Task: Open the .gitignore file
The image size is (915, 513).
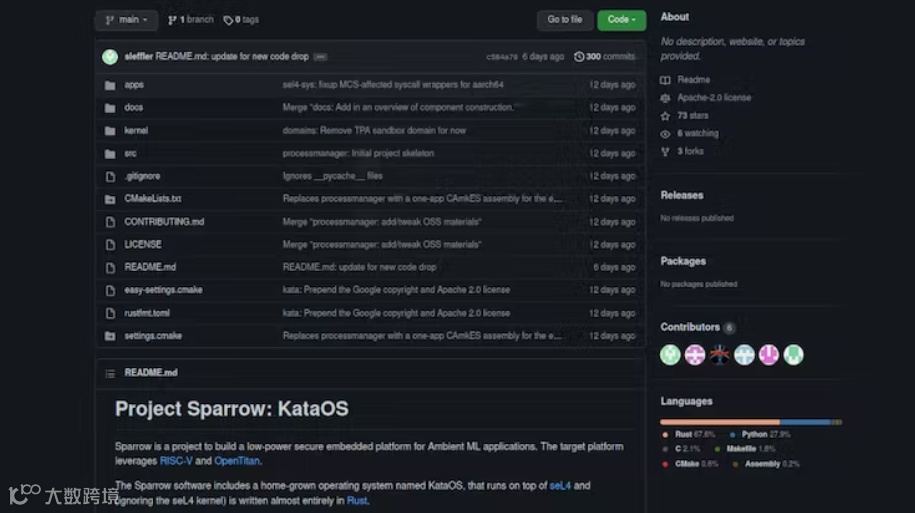Action: point(142,176)
